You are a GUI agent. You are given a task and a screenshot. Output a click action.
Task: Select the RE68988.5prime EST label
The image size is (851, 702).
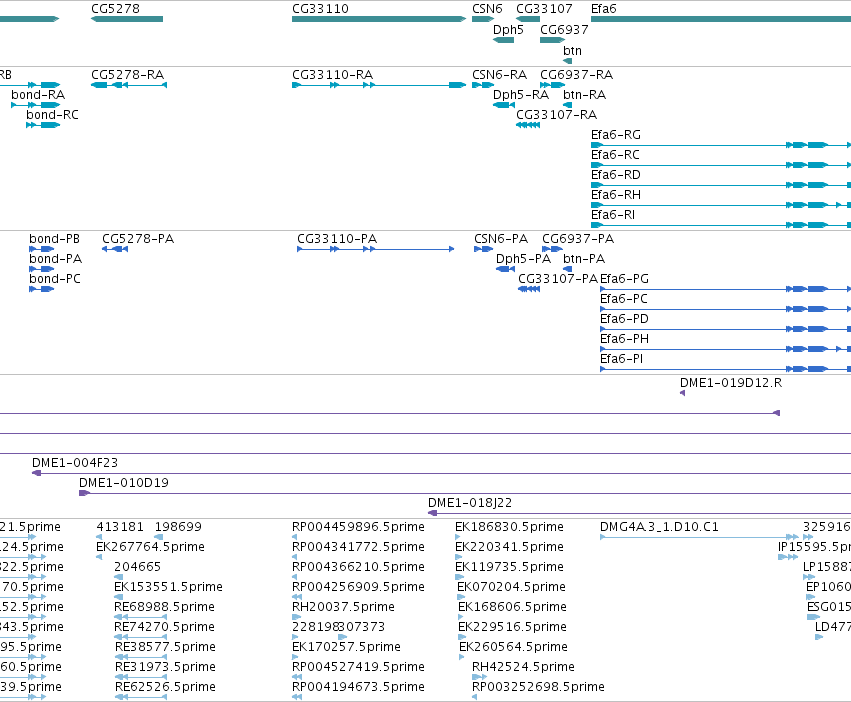pyautogui.click(x=164, y=606)
